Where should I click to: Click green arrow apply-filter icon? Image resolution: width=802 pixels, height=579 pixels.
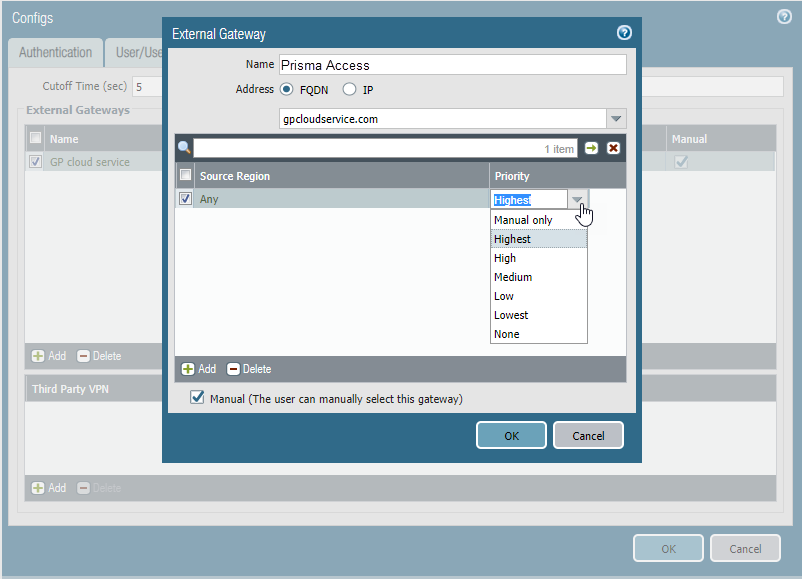click(591, 148)
